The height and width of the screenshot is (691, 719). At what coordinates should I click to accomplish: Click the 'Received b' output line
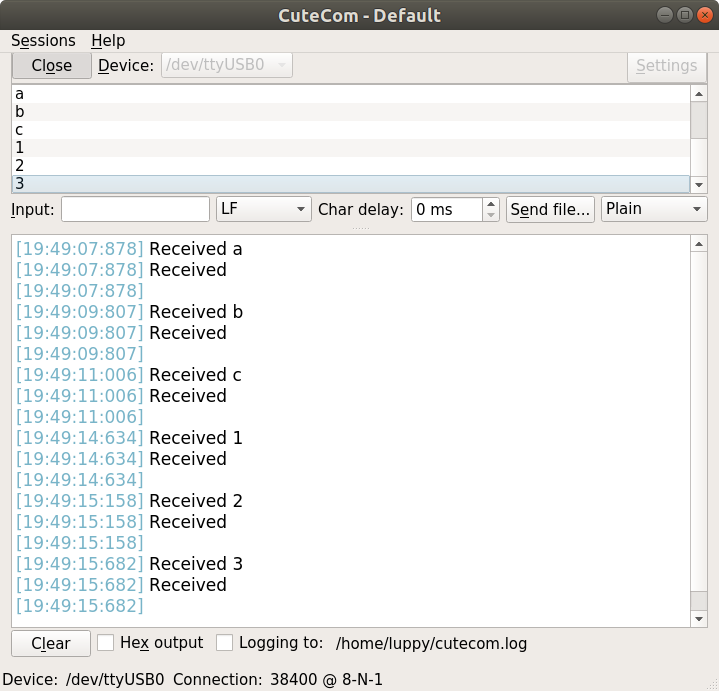196,312
